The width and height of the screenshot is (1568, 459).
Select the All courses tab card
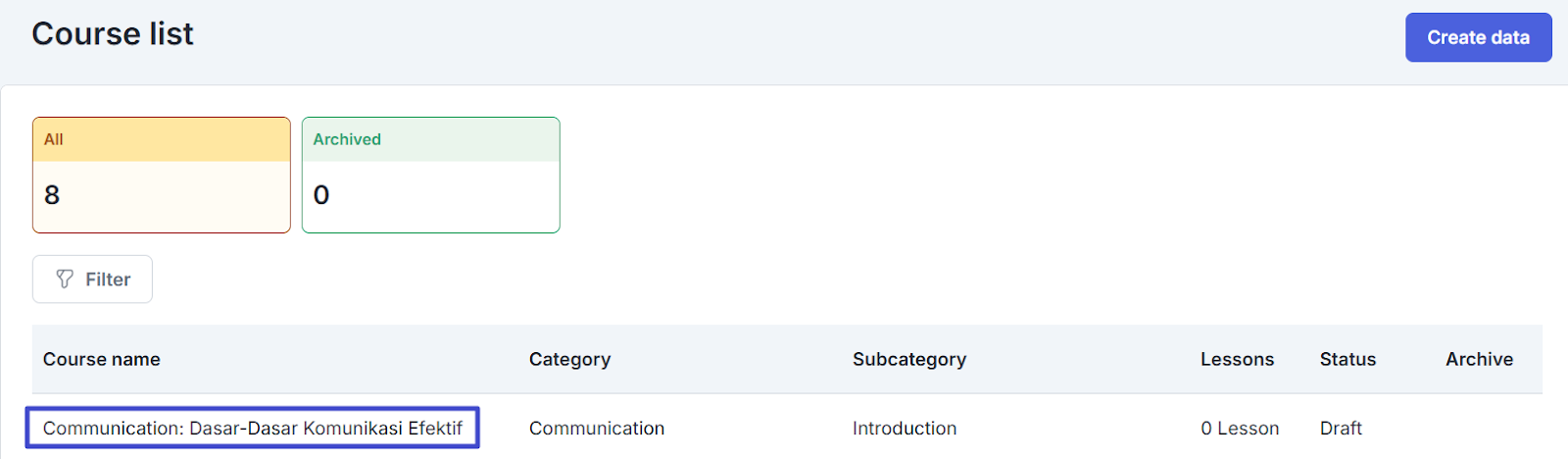[x=162, y=175]
